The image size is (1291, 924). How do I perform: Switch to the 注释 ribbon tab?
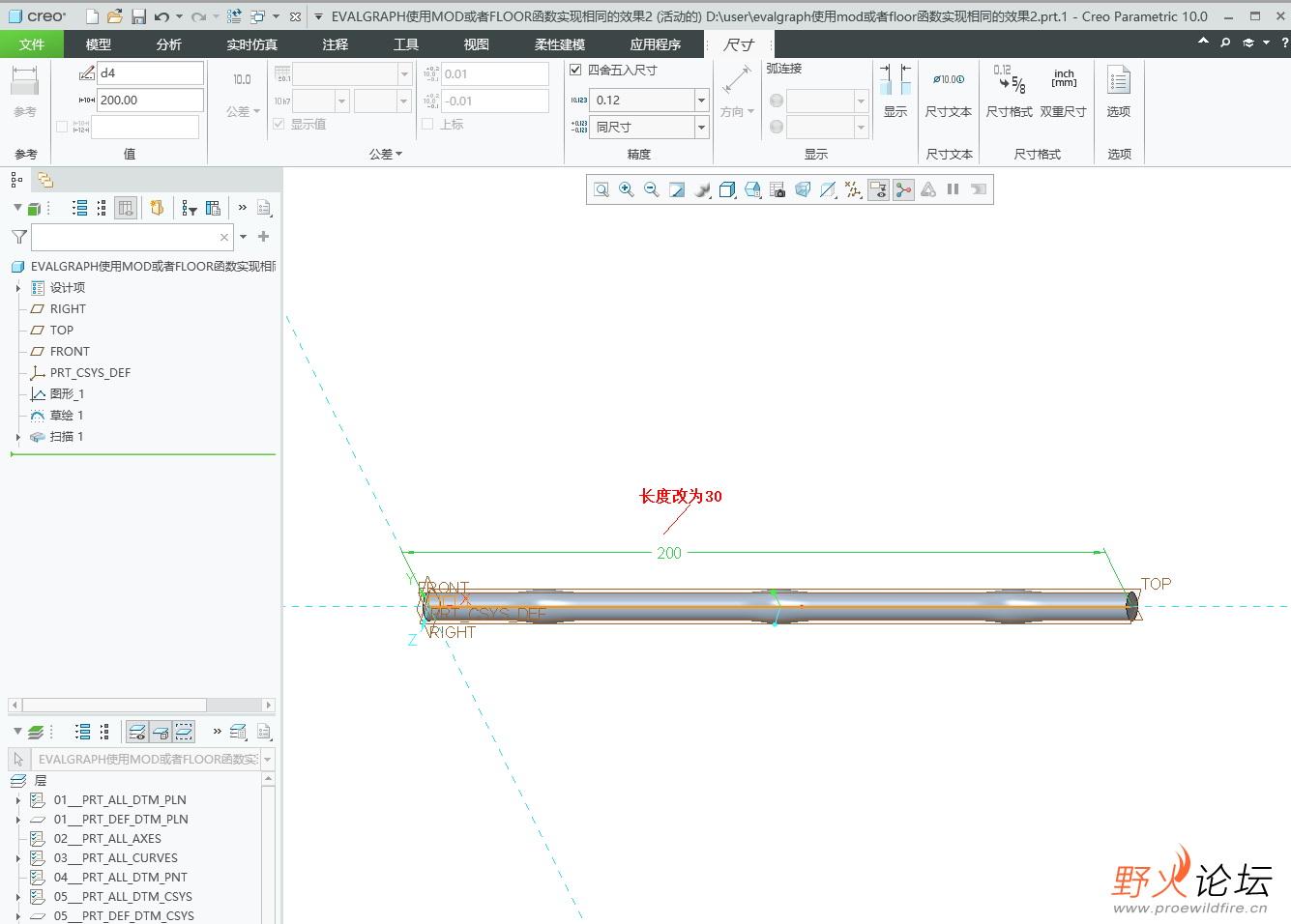coord(336,44)
